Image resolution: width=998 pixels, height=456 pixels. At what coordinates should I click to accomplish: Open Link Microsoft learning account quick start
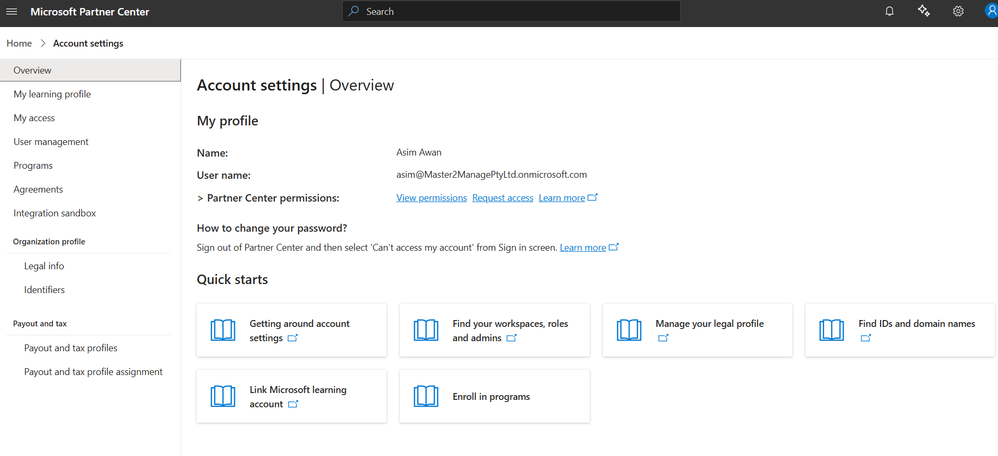point(292,396)
